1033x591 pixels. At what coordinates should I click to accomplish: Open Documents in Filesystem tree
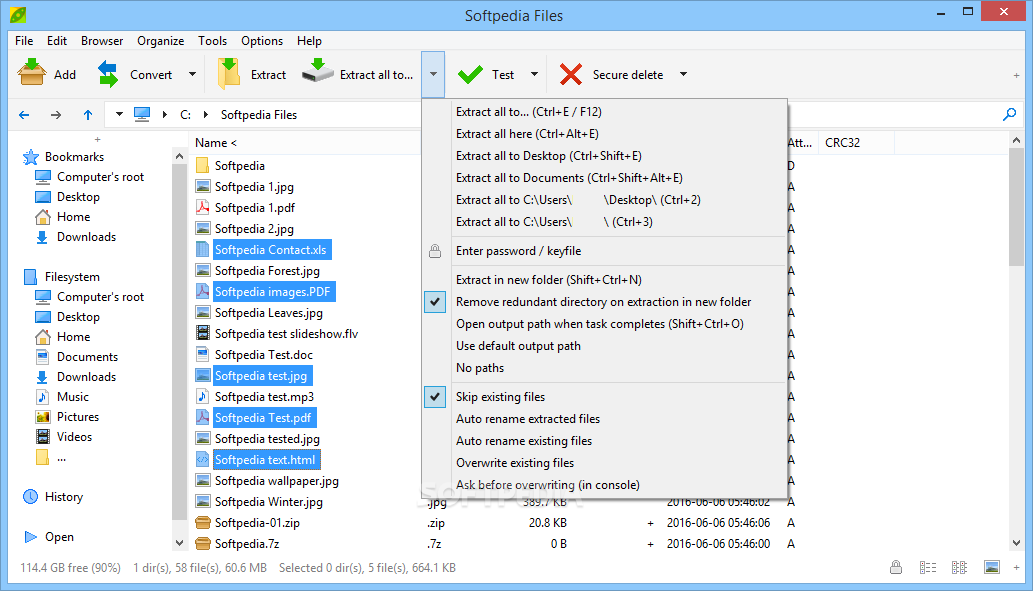tap(87, 357)
